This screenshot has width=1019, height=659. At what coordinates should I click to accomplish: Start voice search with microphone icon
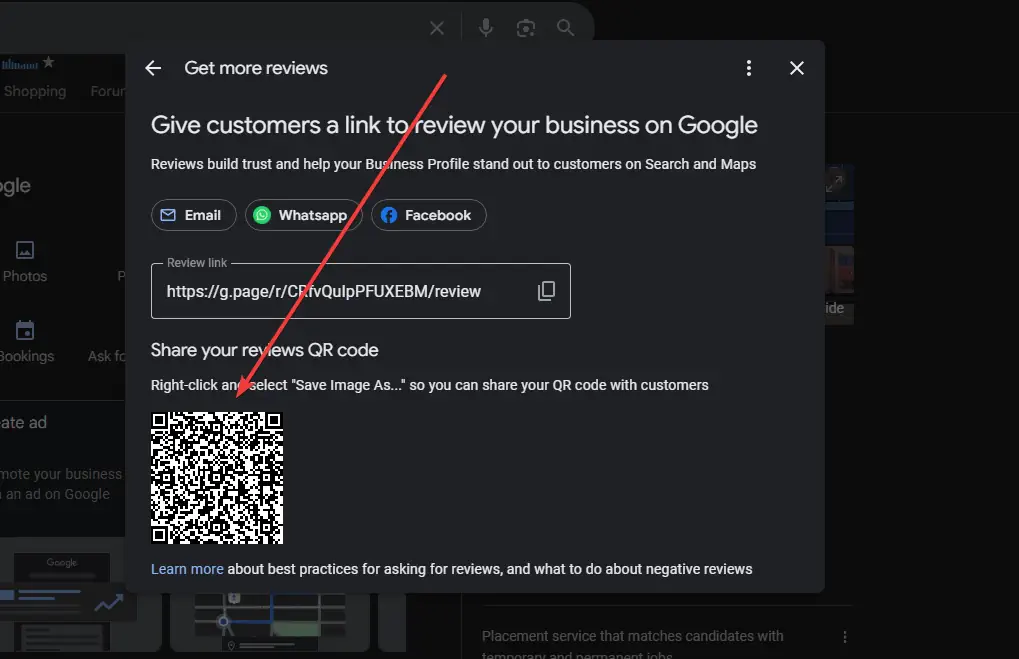pyautogui.click(x=485, y=28)
